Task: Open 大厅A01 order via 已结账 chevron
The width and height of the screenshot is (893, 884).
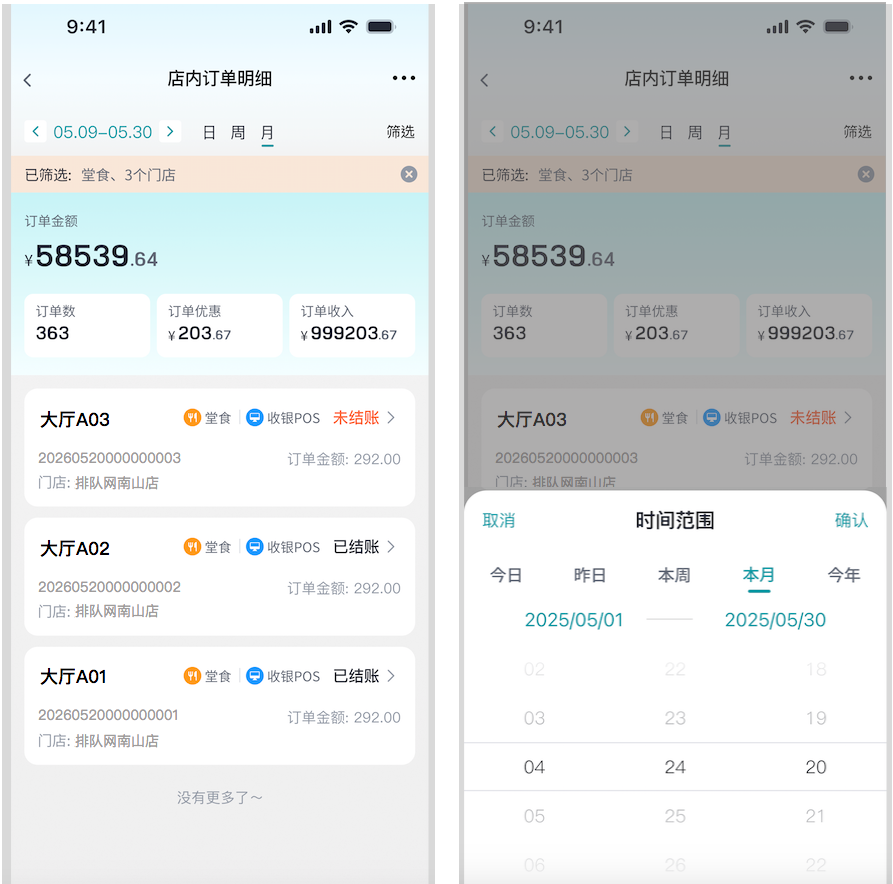Action: [391, 676]
